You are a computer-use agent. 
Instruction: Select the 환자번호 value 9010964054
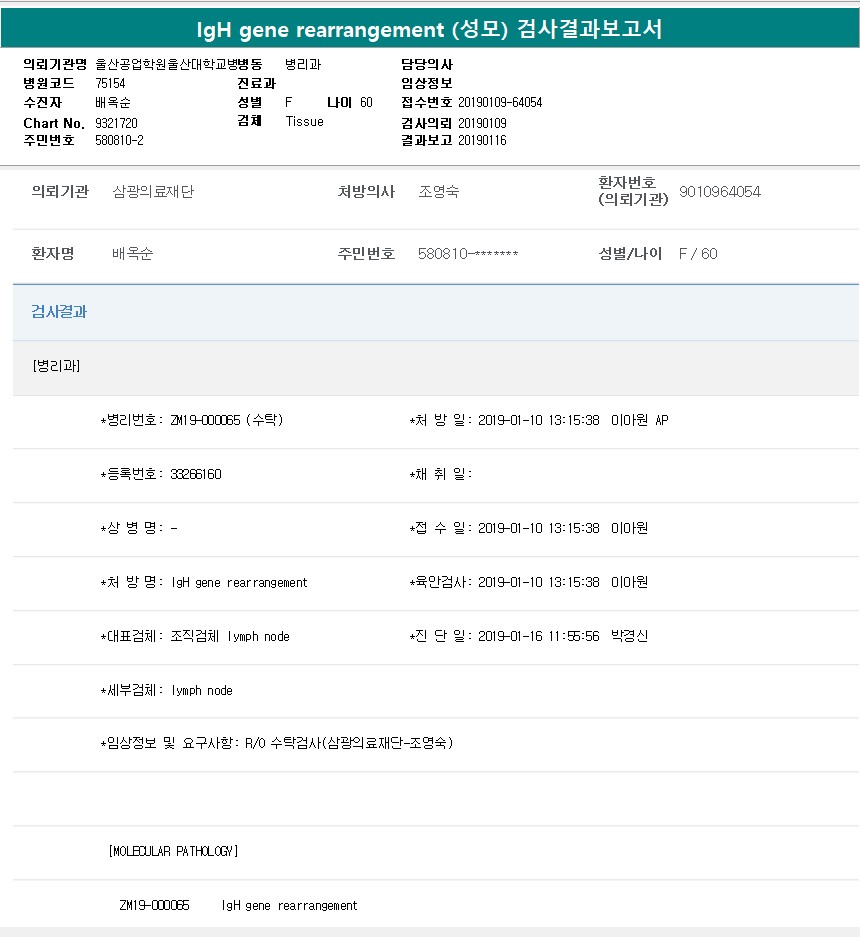click(x=719, y=192)
